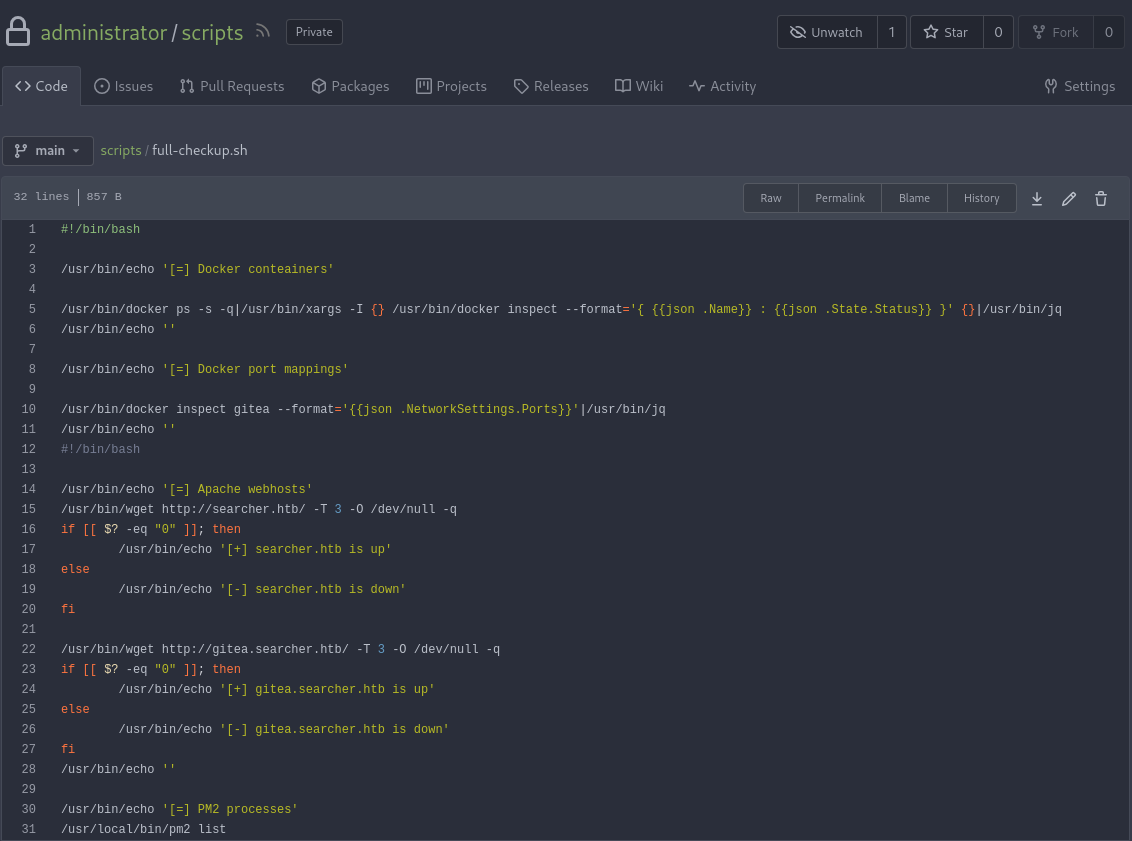
Task: Click the docker inspect gitea line
Action: (363, 409)
